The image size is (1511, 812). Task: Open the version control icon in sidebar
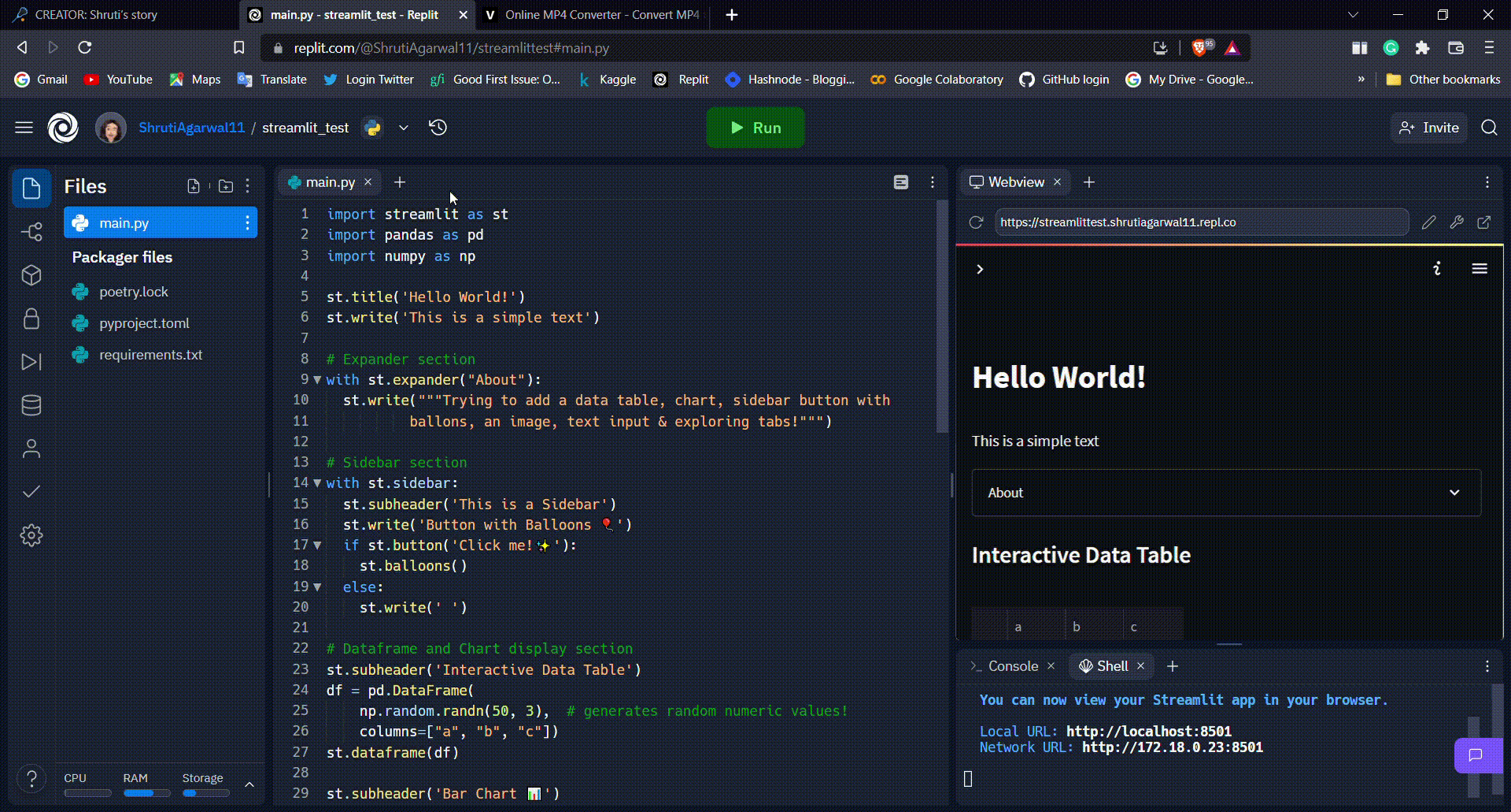tap(31, 231)
